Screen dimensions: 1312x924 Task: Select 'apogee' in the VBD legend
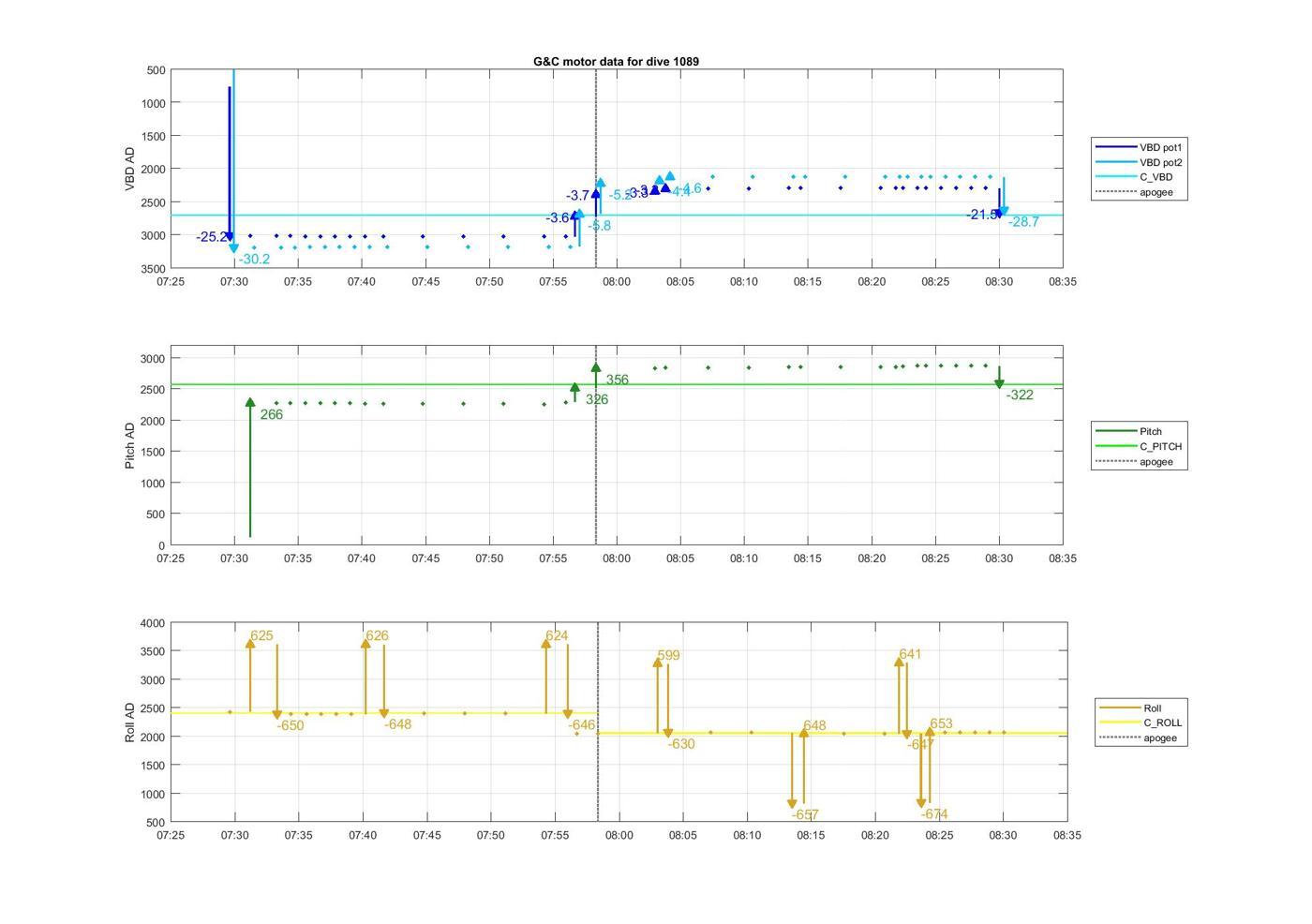pos(1156,192)
